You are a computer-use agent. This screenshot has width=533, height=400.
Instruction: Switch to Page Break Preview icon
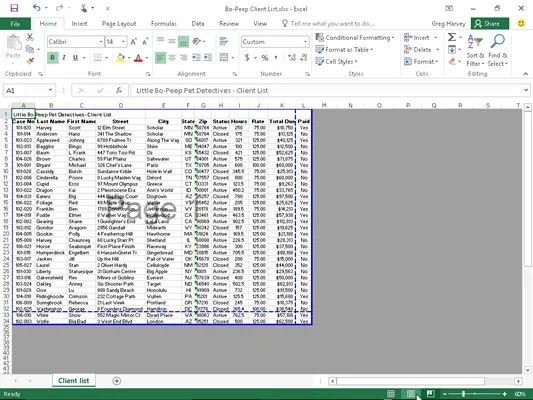430,394
